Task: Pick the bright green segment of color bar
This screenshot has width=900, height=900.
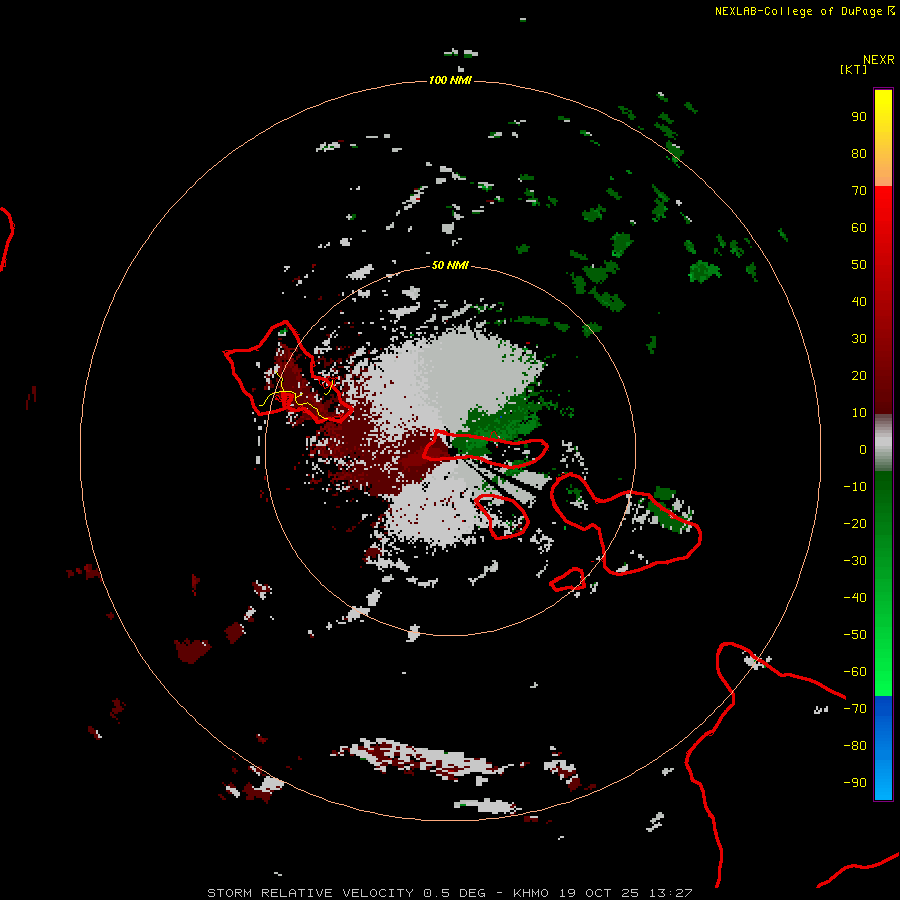Action: point(883,583)
